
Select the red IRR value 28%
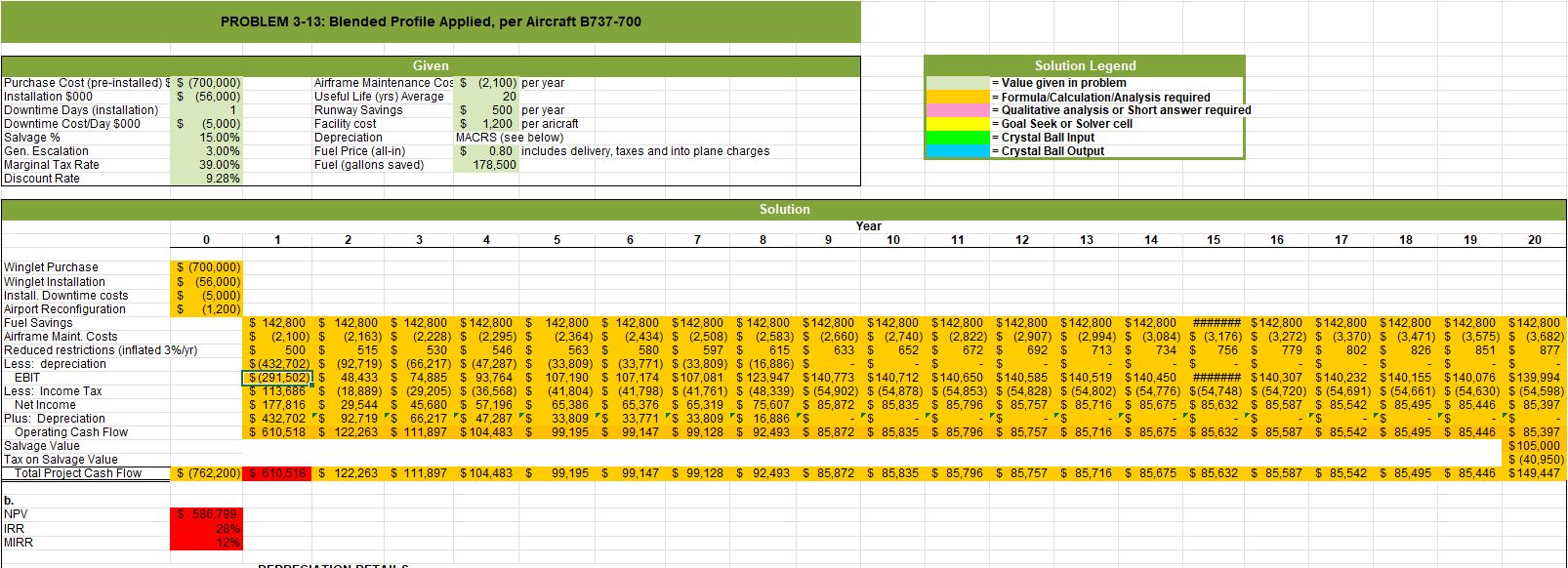[206, 528]
